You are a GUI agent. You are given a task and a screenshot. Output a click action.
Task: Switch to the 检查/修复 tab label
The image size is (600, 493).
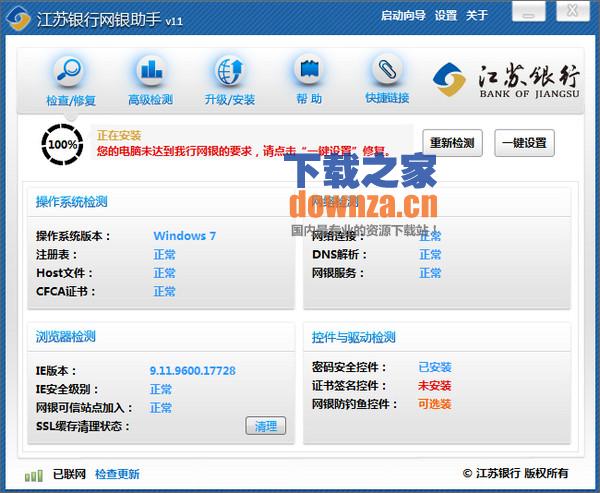(71, 100)
